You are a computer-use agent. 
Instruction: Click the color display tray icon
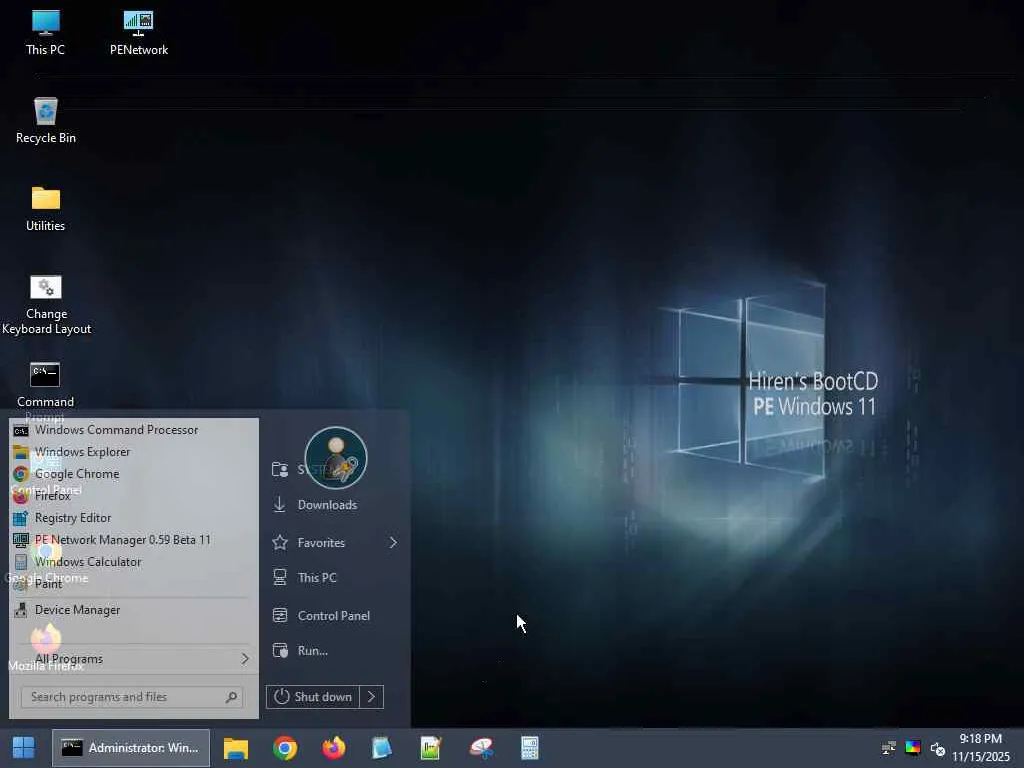tap(913, 748)
